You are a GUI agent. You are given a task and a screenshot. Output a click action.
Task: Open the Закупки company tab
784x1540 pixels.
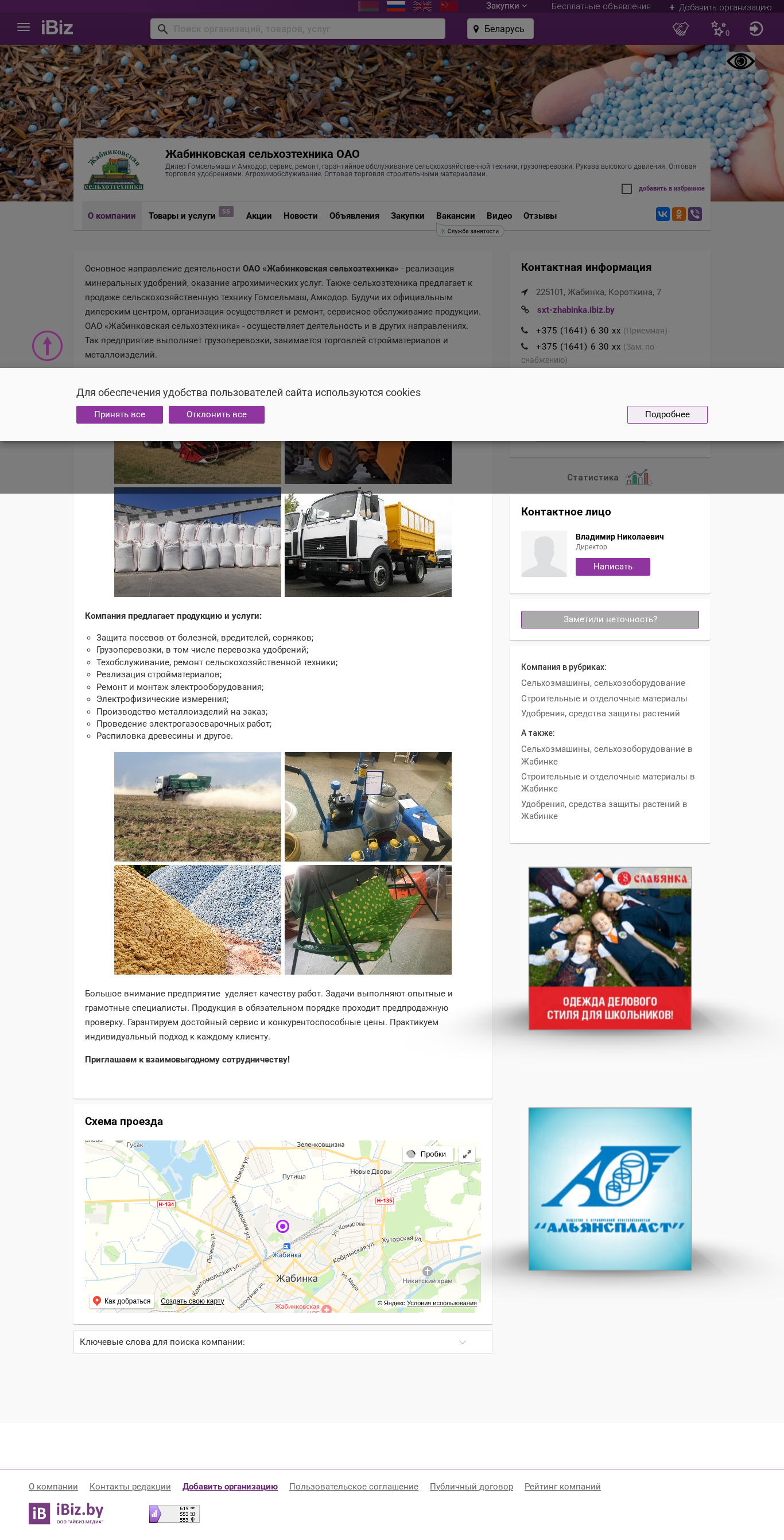coord(407,216)
